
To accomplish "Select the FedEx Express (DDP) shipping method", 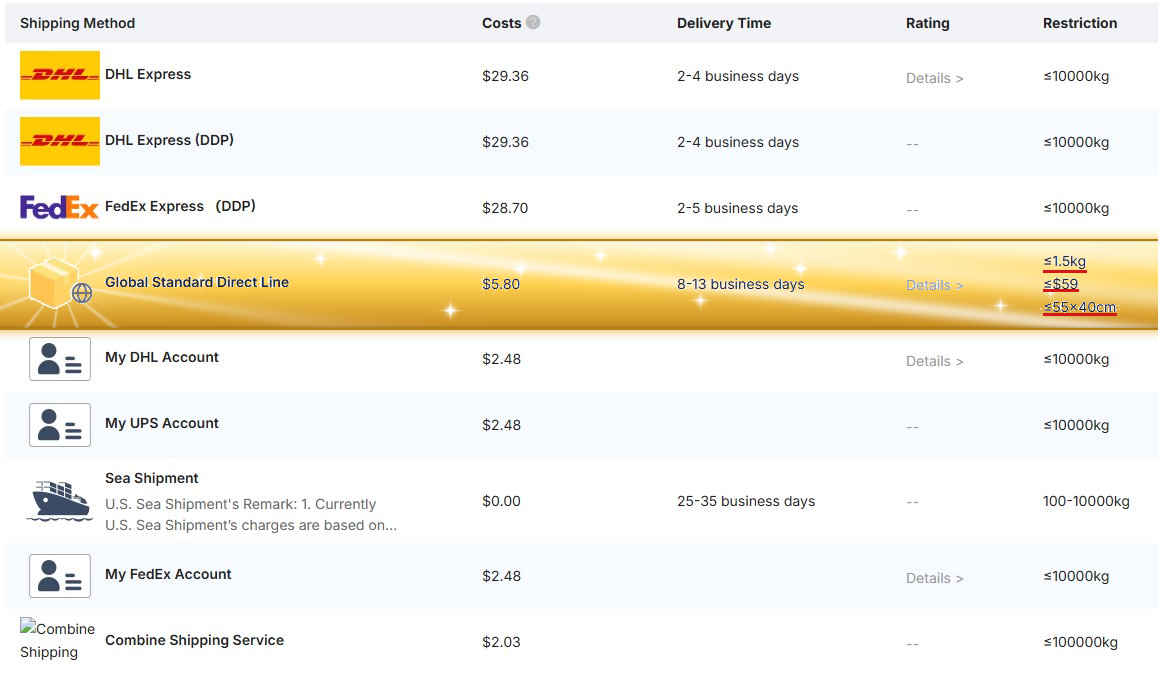I will [581, 208].
